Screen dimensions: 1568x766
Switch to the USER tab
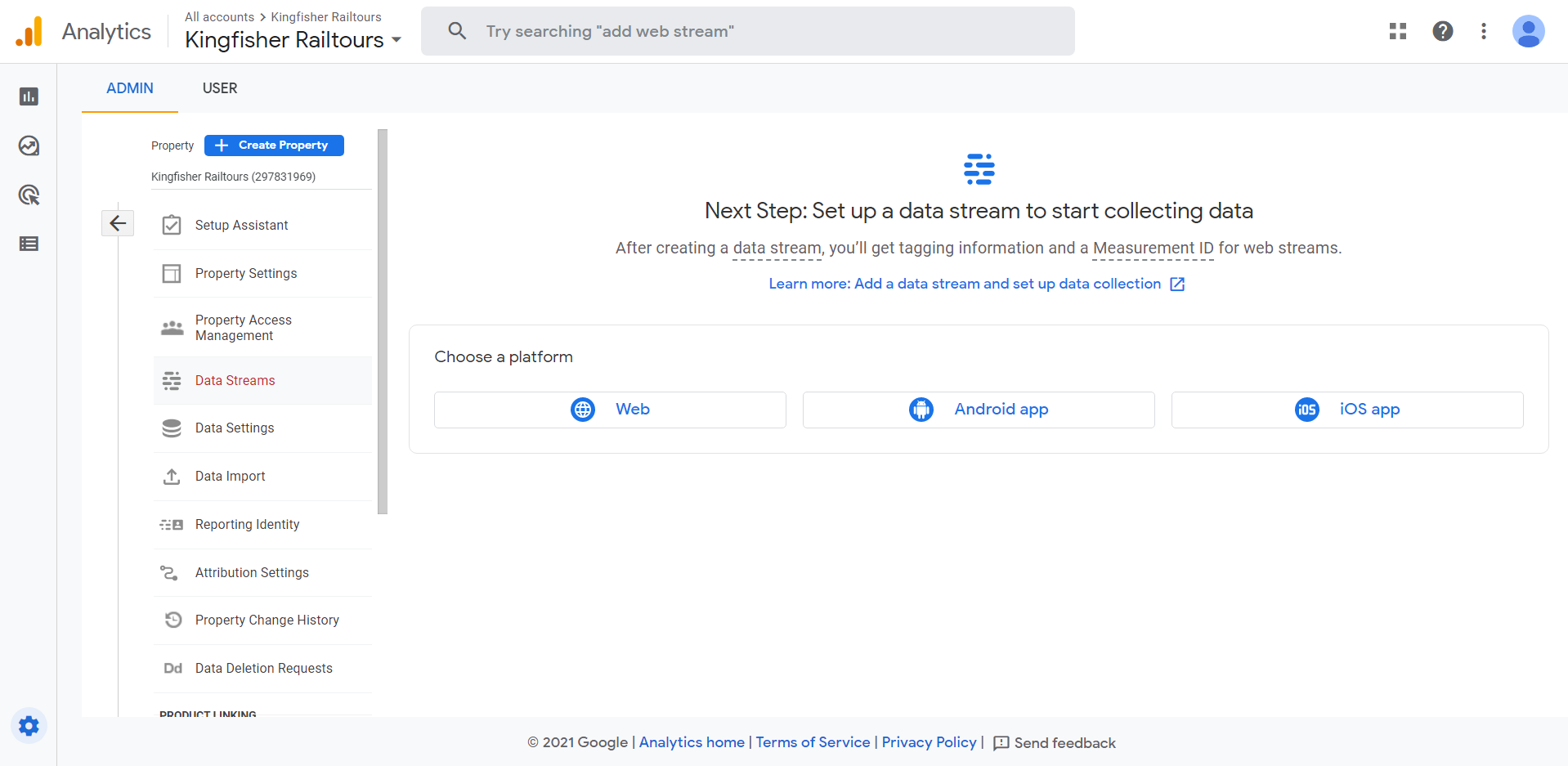coord(220,88)
